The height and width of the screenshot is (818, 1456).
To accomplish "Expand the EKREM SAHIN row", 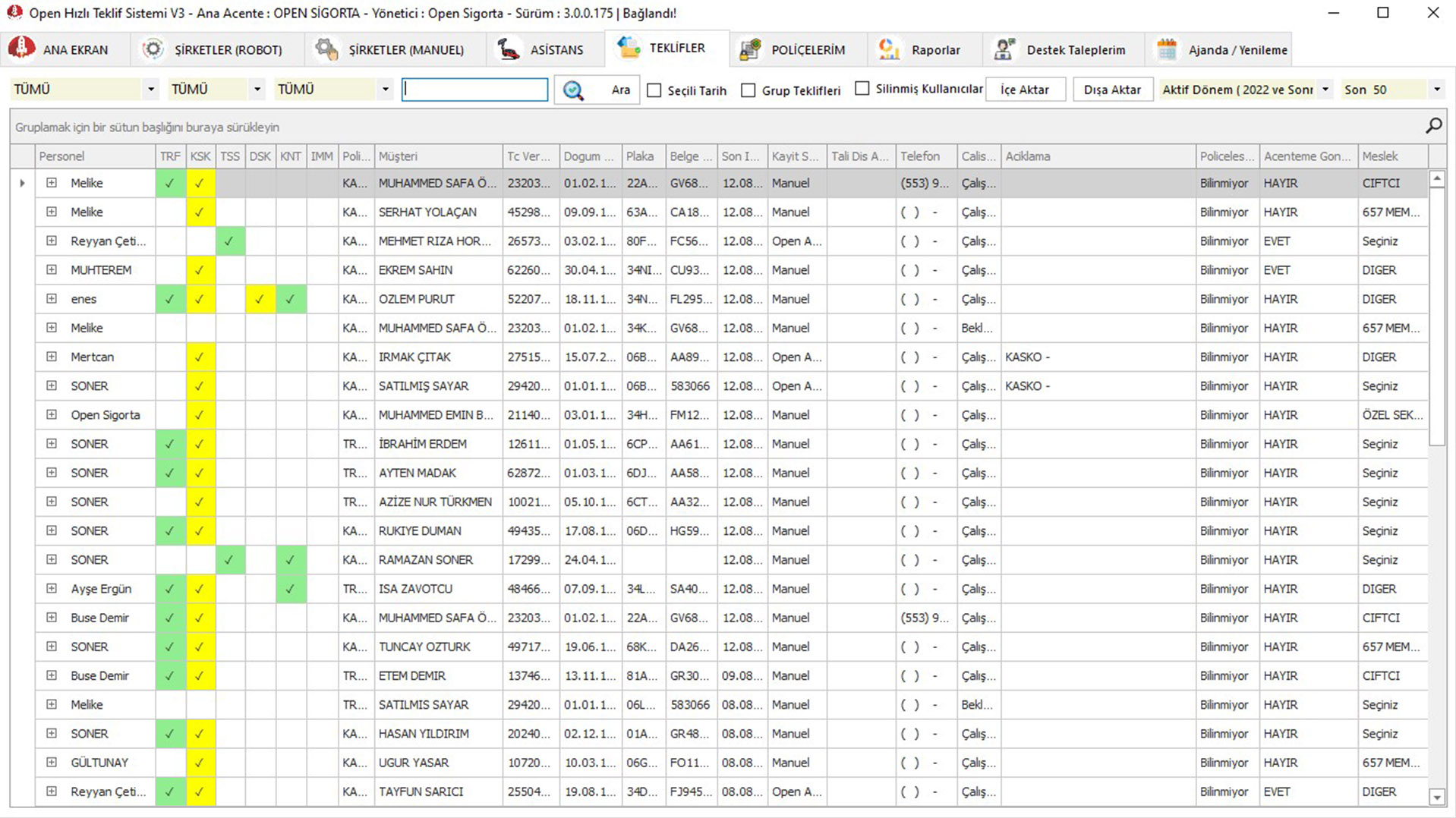I will tap(52, 269).
